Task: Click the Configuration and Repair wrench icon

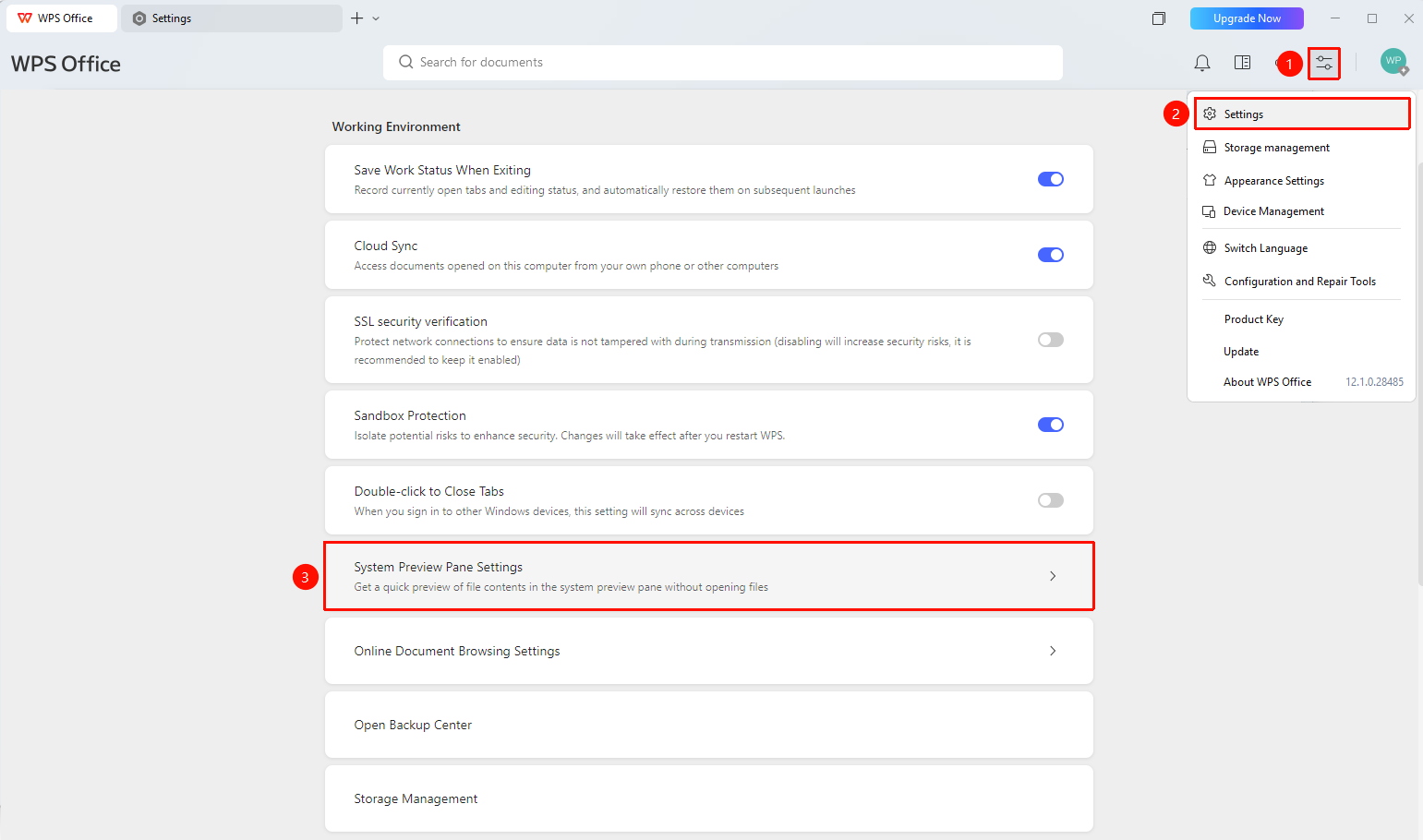Action: [1210, 281]
